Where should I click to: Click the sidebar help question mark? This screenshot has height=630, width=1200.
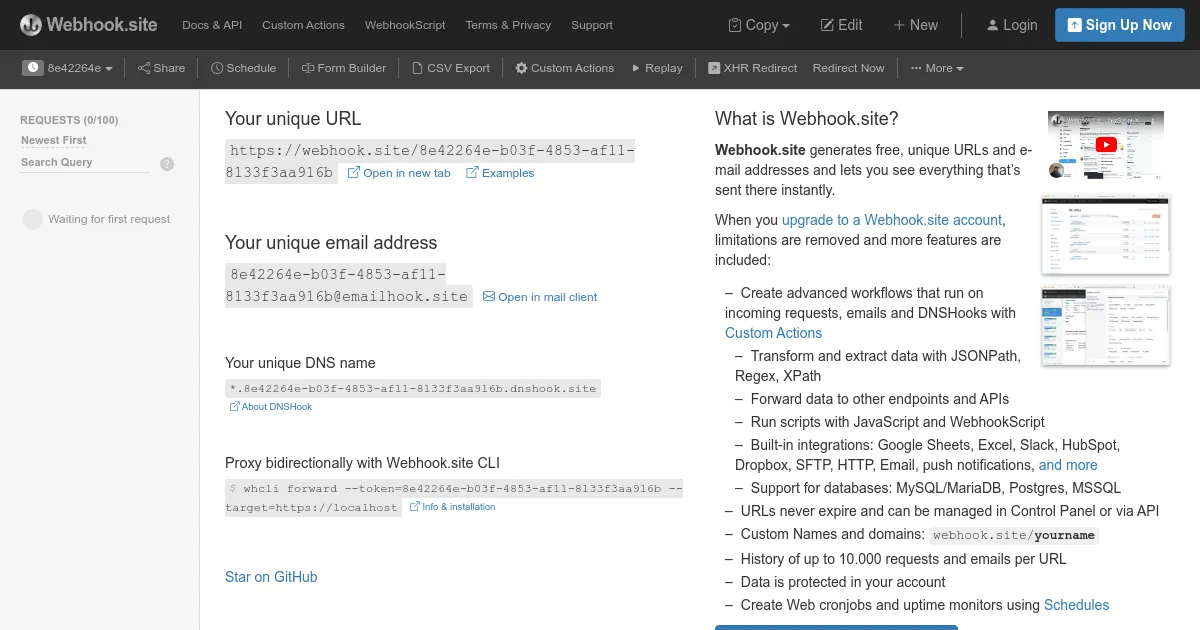(x=167, y=163)
